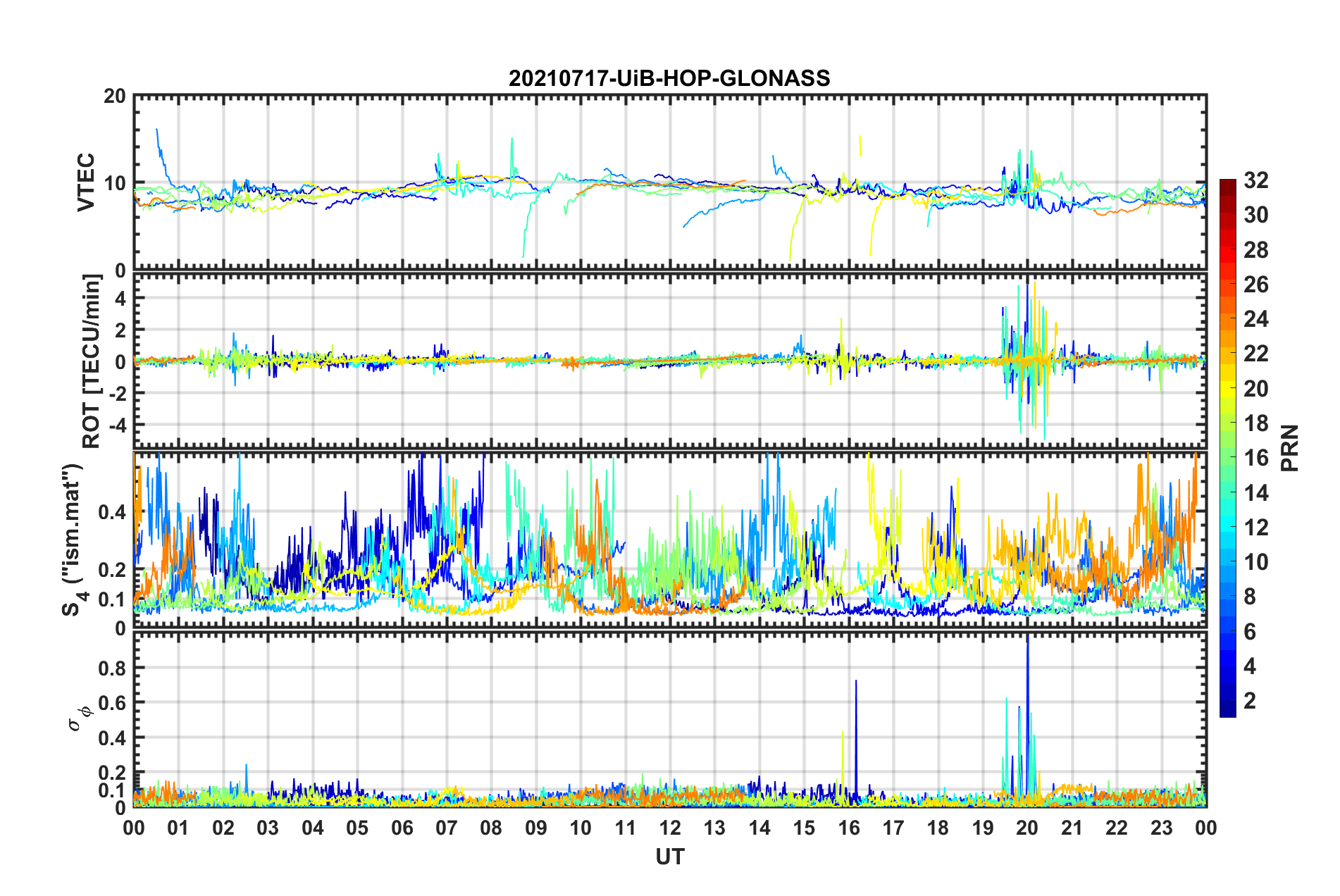Click the "20" tick on VTEC axis
Viewport: 1340px width, 896px height.
point(114,97)
